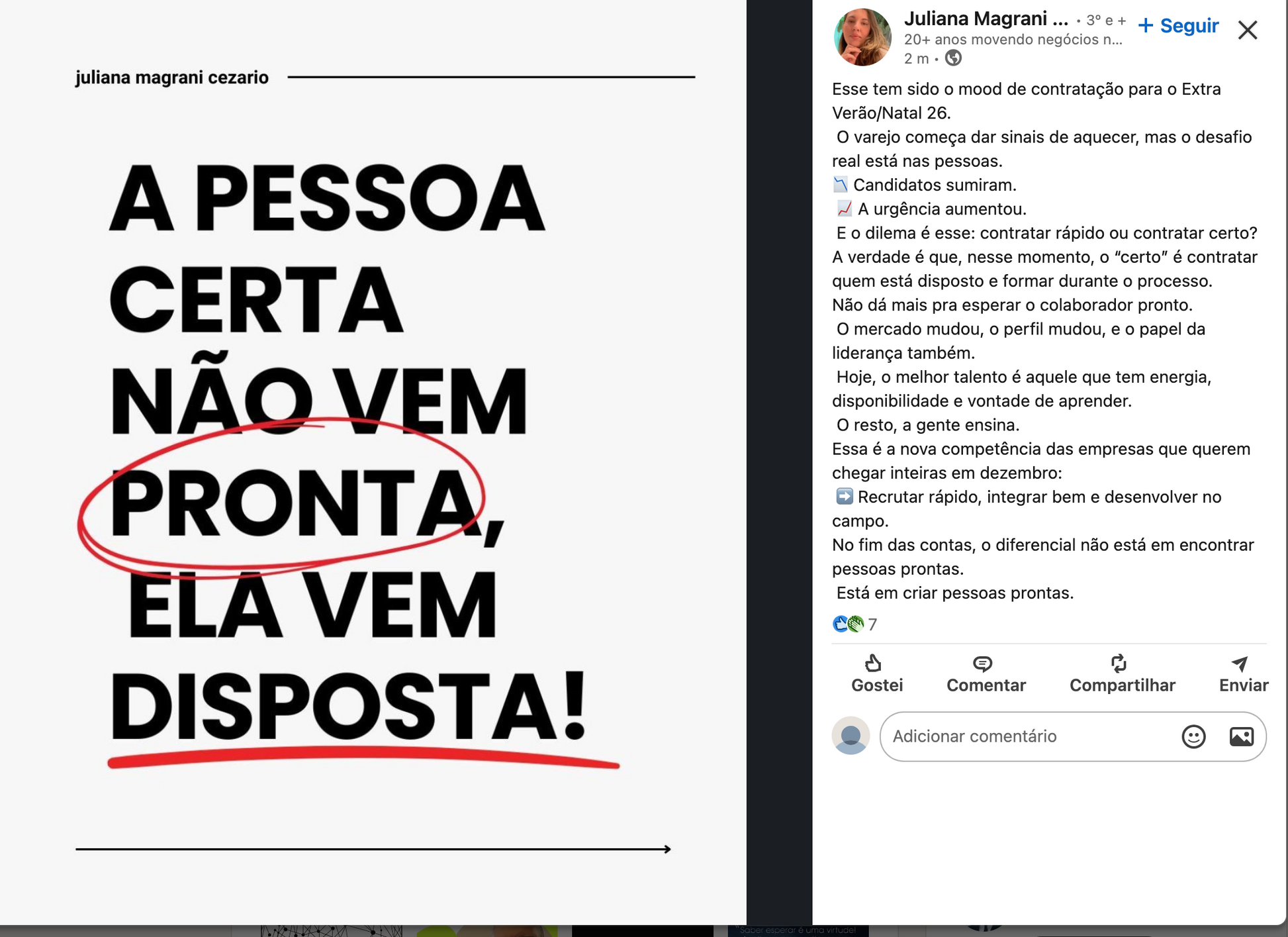
Task: Click the post image with PRONTA circled
Action: (x=373, y=462)
